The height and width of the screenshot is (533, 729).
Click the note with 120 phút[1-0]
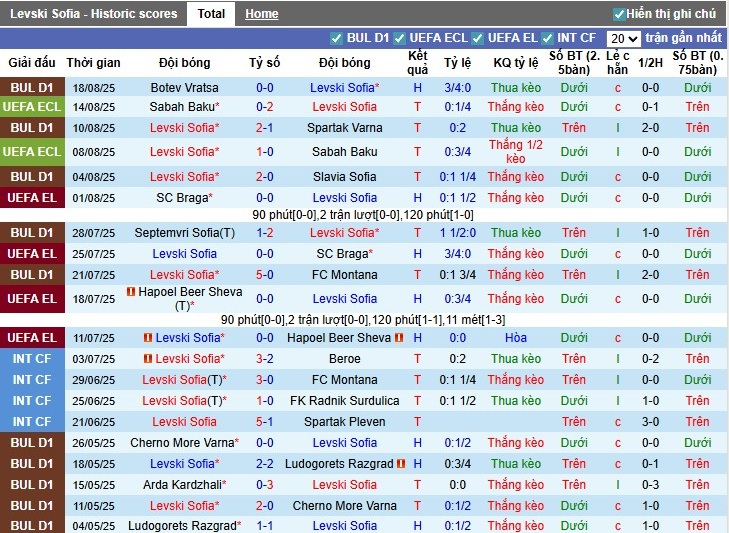[x=363, y=215]
